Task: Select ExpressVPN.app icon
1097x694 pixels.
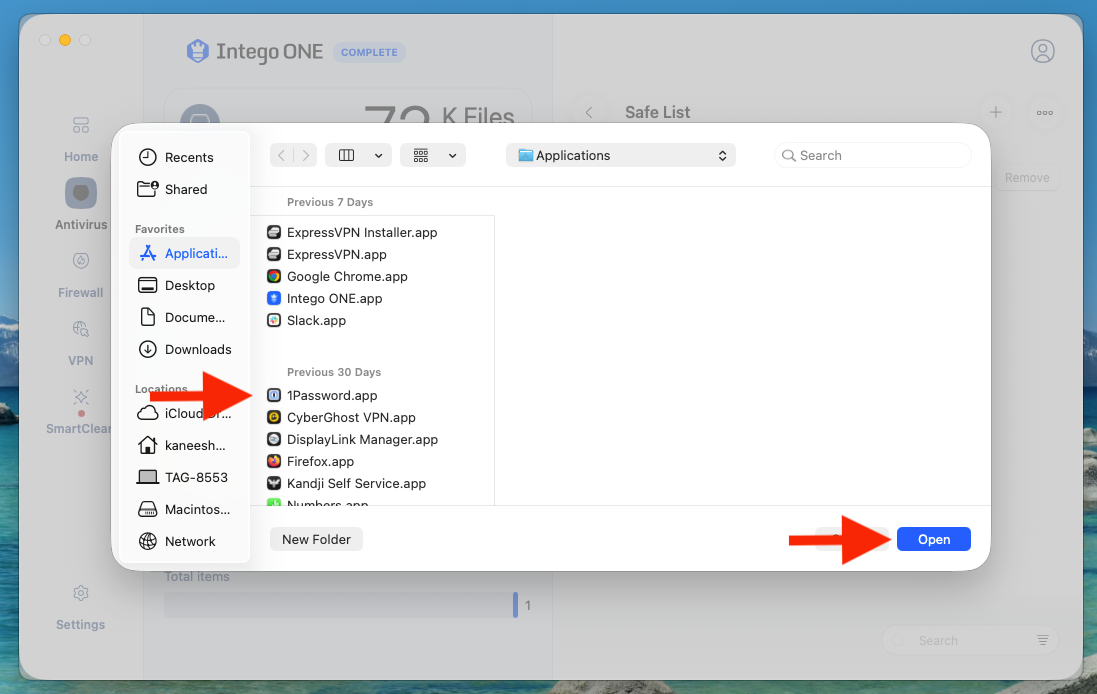Action: click(x=274, y=255)
